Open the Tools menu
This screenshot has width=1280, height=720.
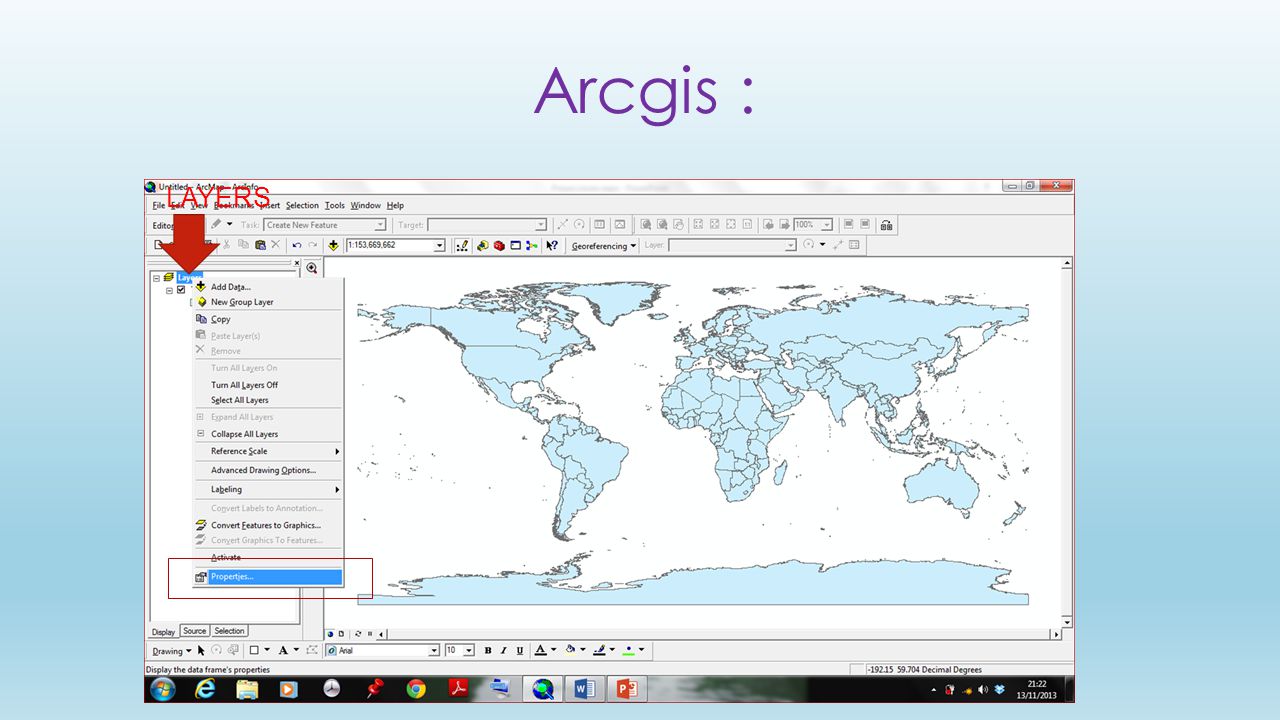(335, 205)
